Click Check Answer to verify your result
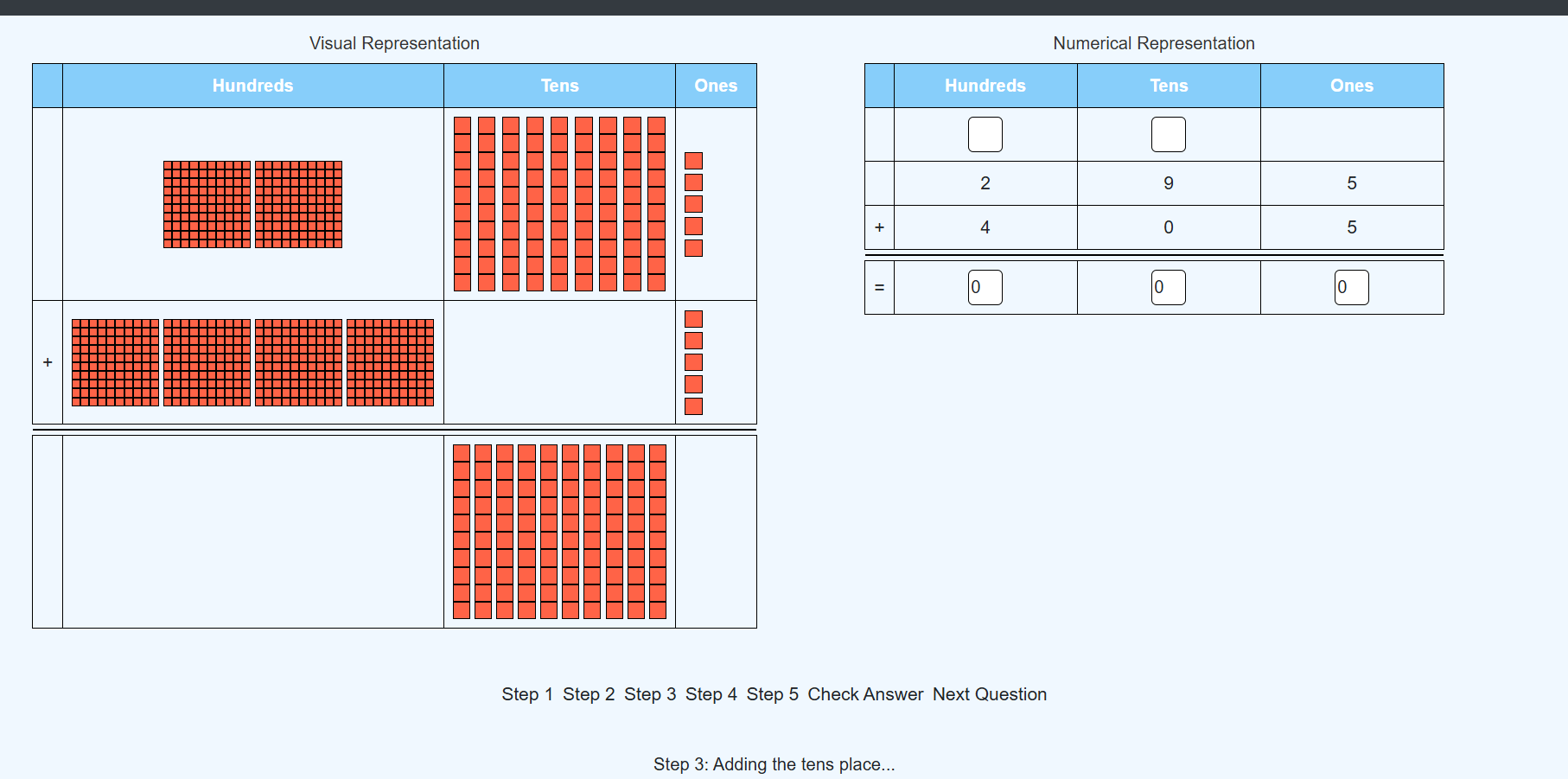The width and height of the screenshot is (1568, 779). tap(865, 694)
